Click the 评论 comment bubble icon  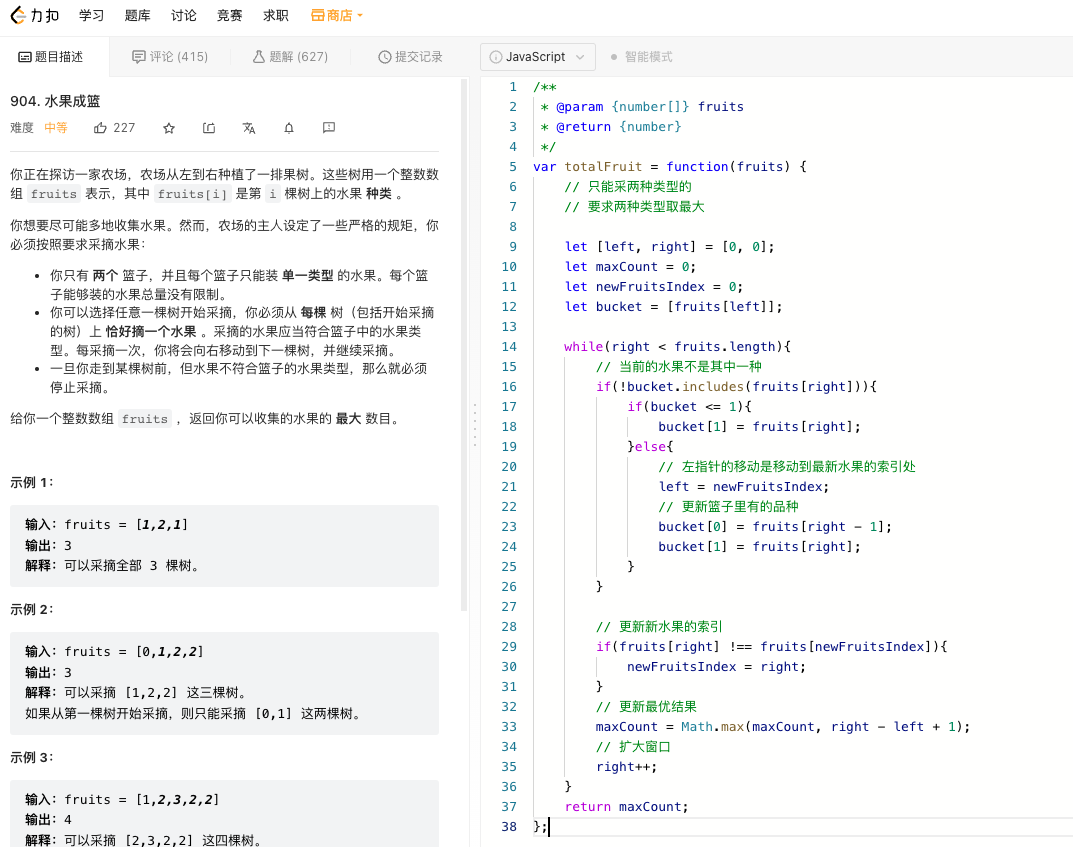[138, 57]
